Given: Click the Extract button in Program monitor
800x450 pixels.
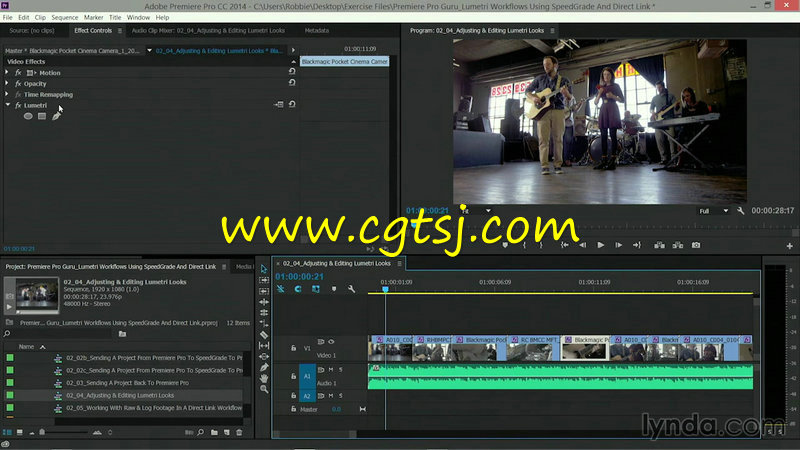Looking at the screenshot, I should click(x=678, y=245).
